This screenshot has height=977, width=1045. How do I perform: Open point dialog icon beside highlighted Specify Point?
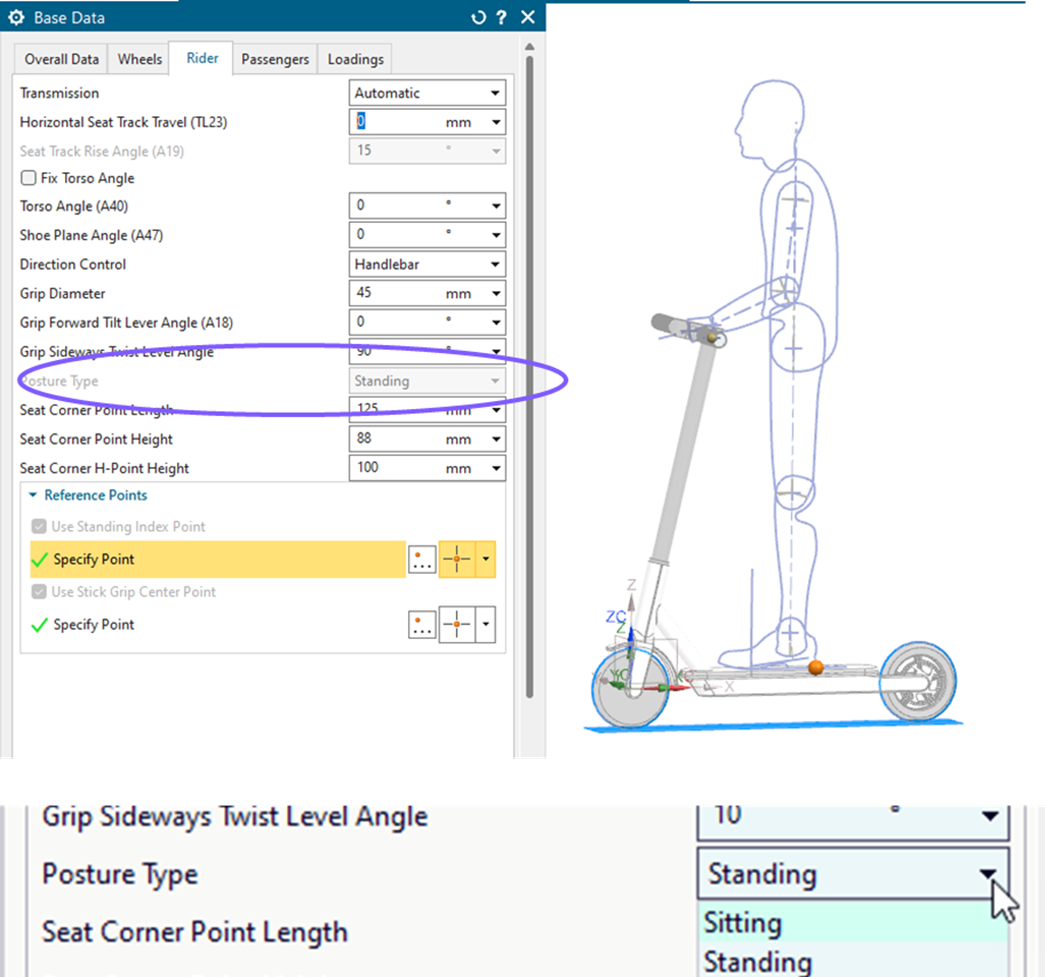point(422,560)
